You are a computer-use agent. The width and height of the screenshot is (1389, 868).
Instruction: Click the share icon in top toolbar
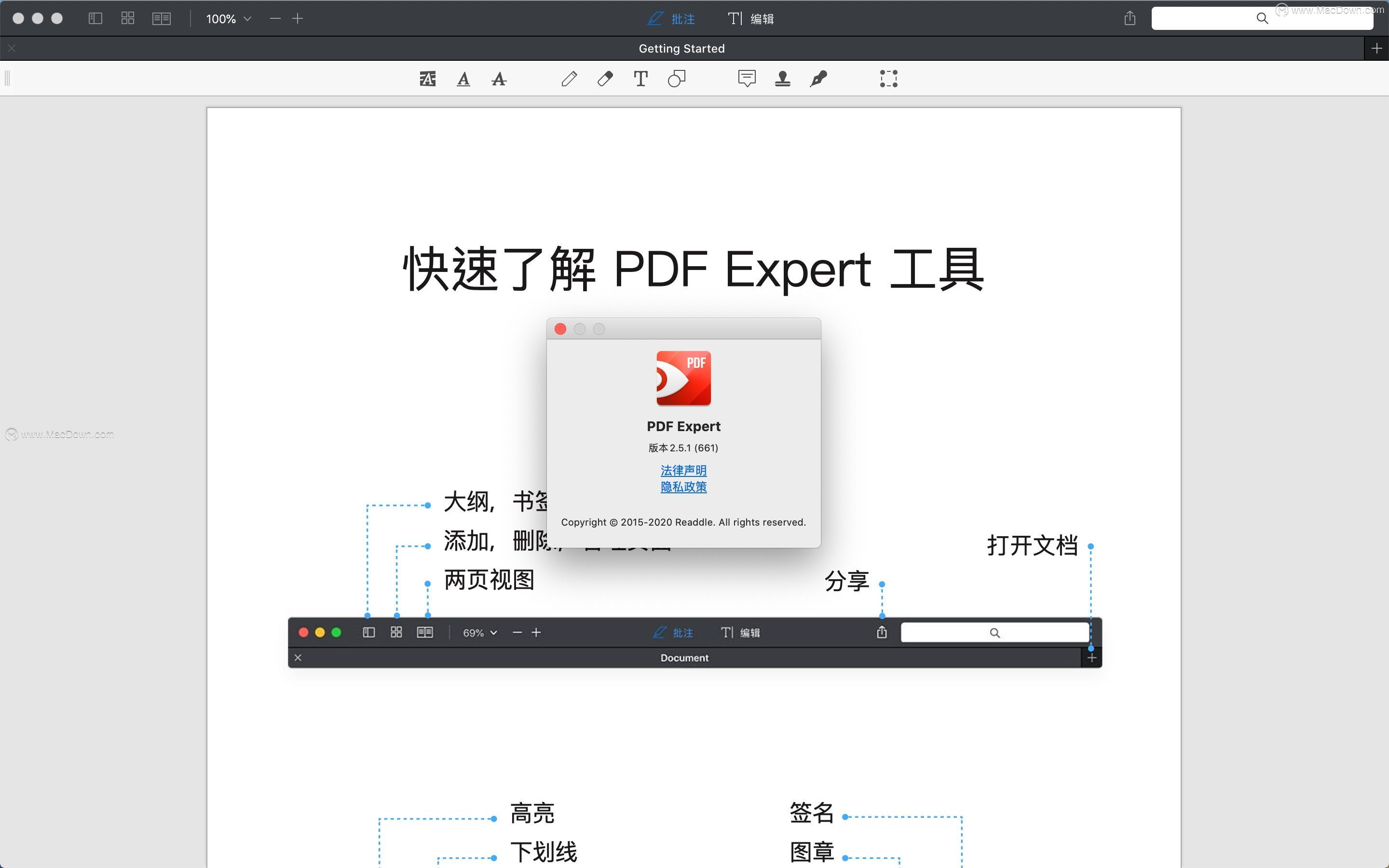point(1130,18)
